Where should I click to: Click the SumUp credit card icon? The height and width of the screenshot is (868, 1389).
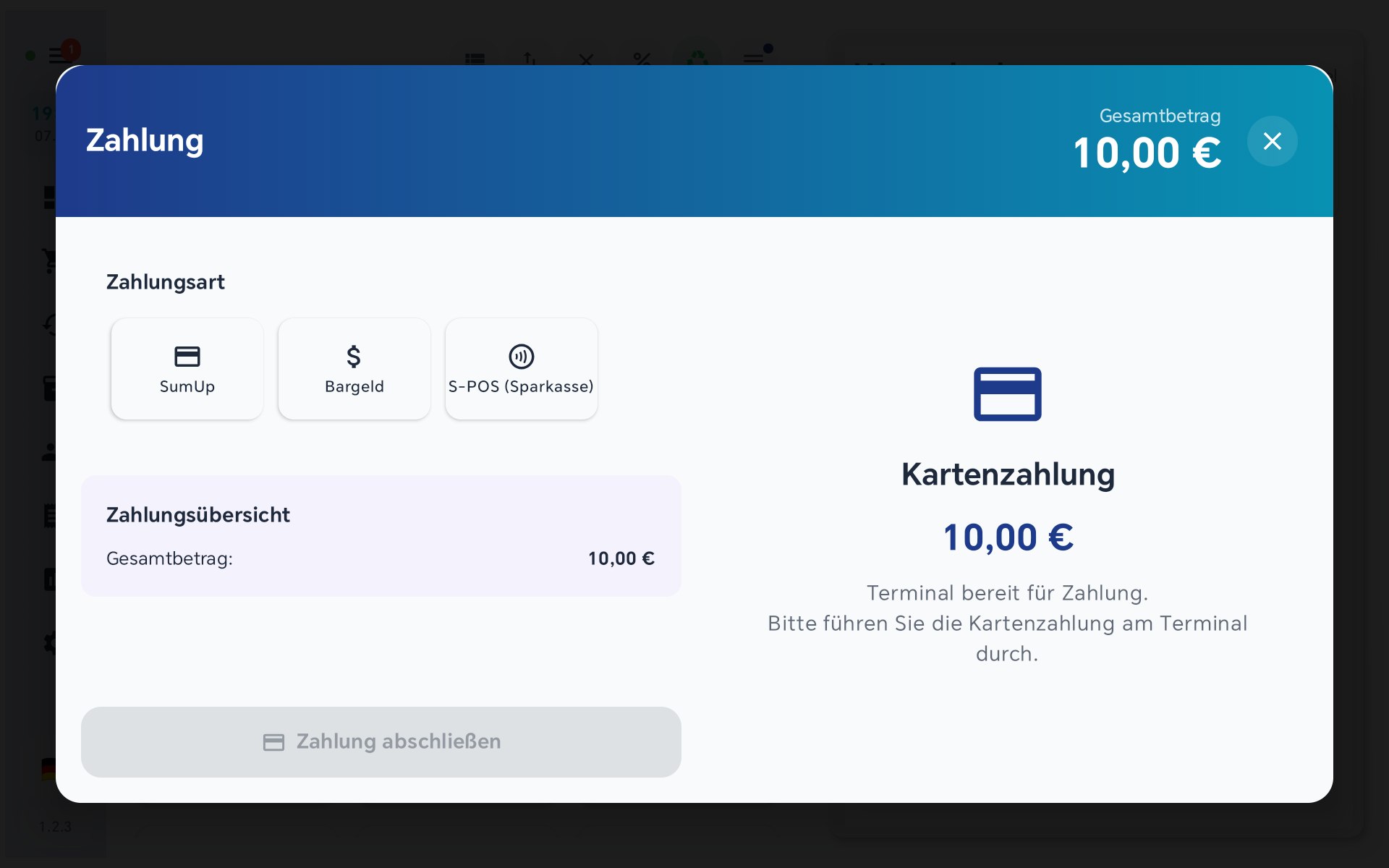(x=187, y=357)
